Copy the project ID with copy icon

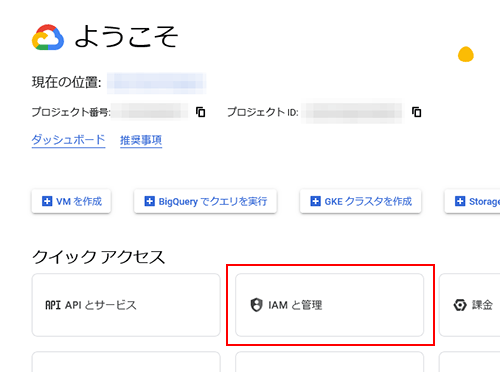click(416, 112)
